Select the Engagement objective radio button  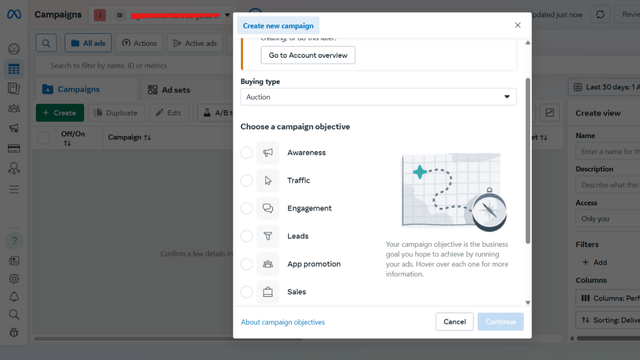point(247,208)
